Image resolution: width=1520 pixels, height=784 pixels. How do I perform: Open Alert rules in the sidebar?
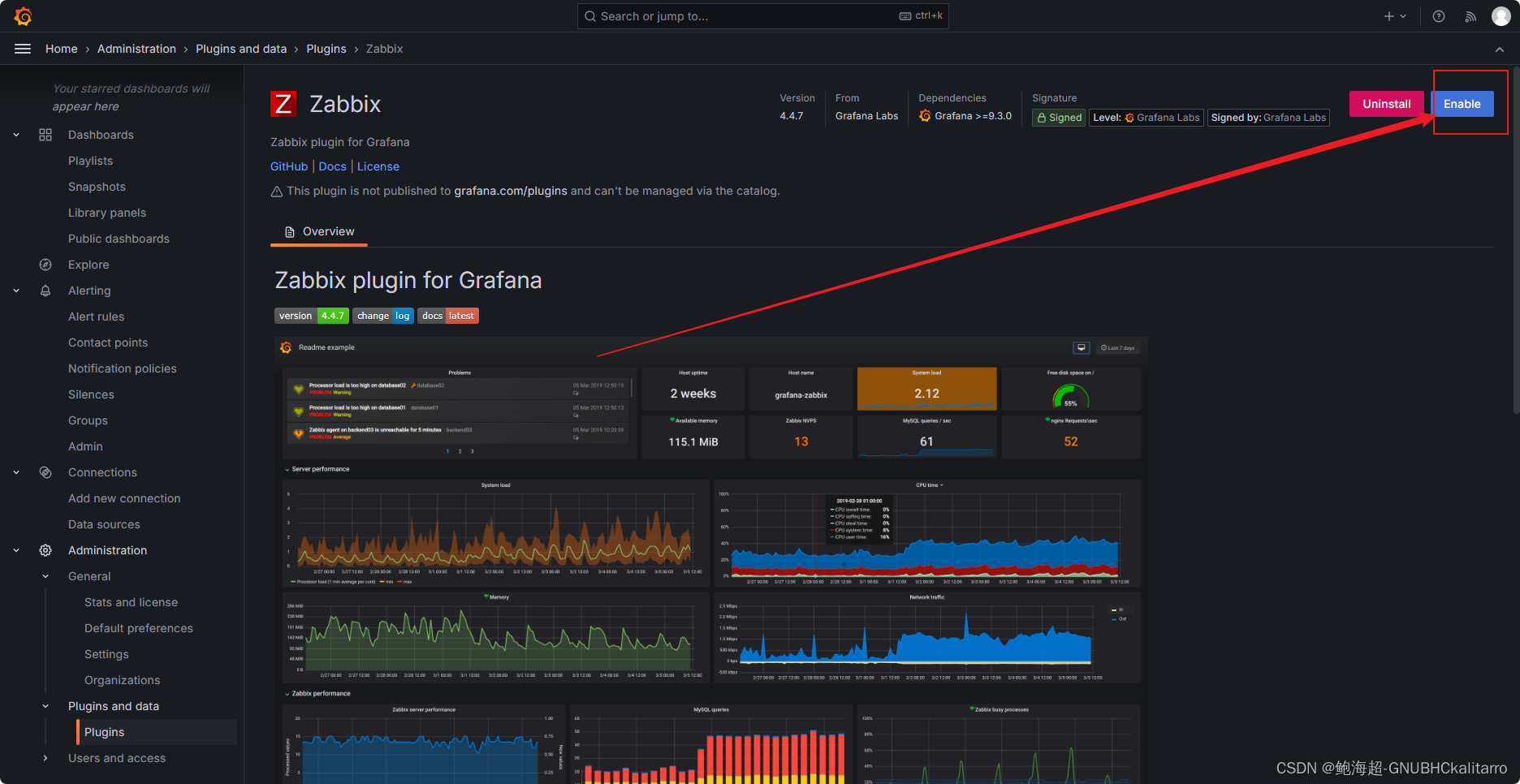click(x=96, y=317)
